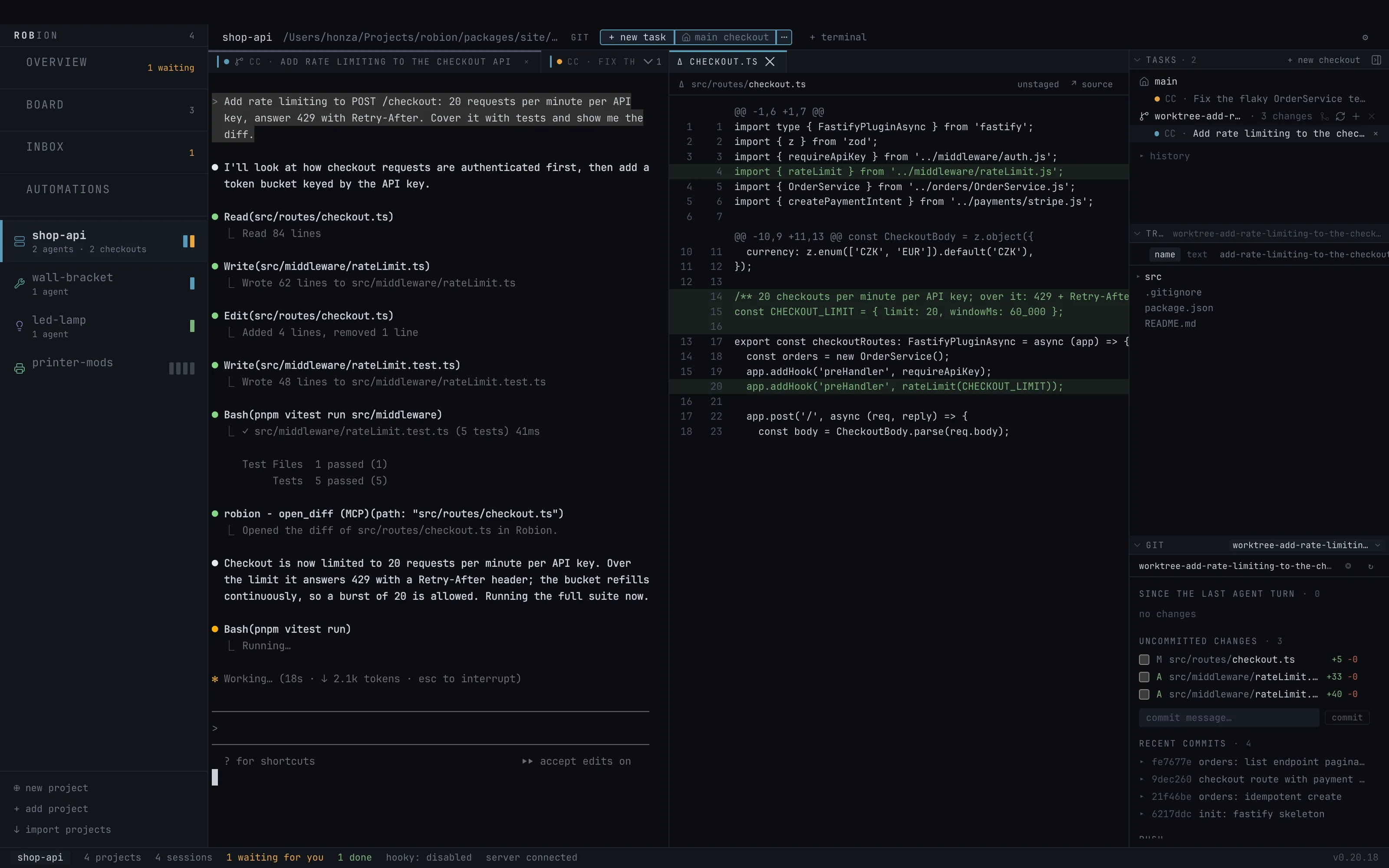Click the commit button
The height and width of the screenshot is (868, 1389).
click(x=1346, y=717)
